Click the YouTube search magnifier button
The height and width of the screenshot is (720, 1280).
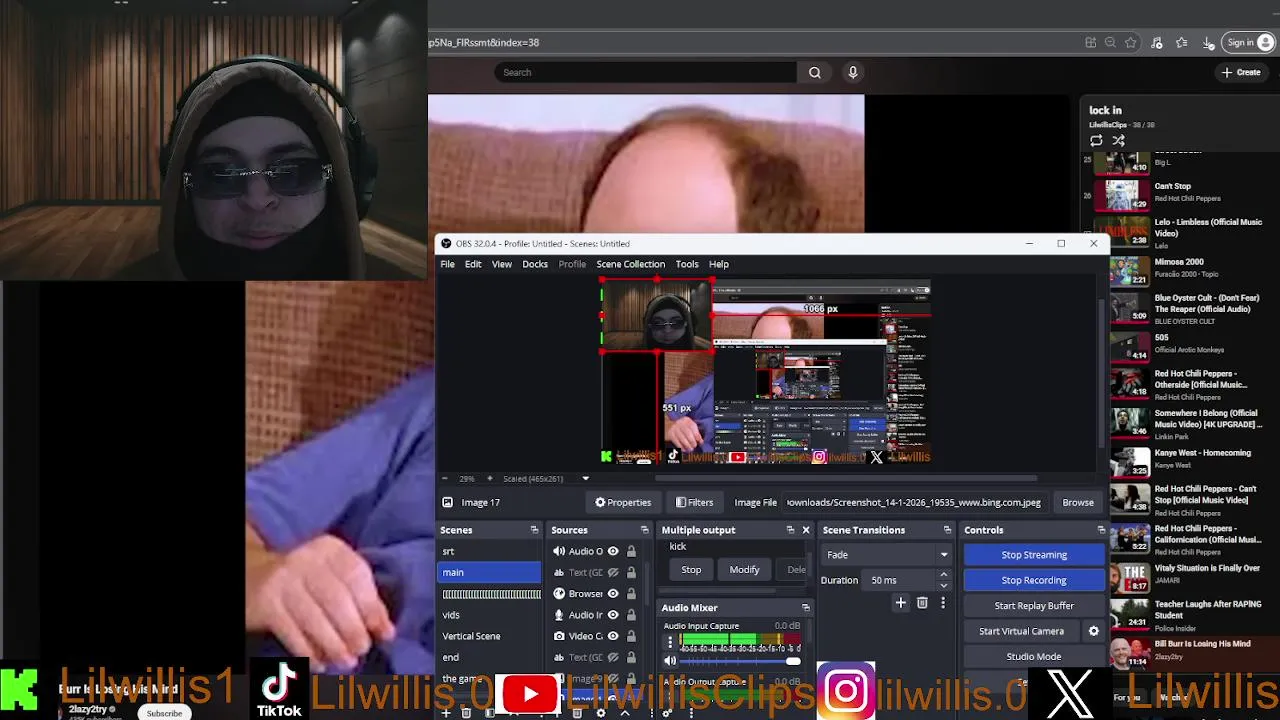[x=814, y=72]
